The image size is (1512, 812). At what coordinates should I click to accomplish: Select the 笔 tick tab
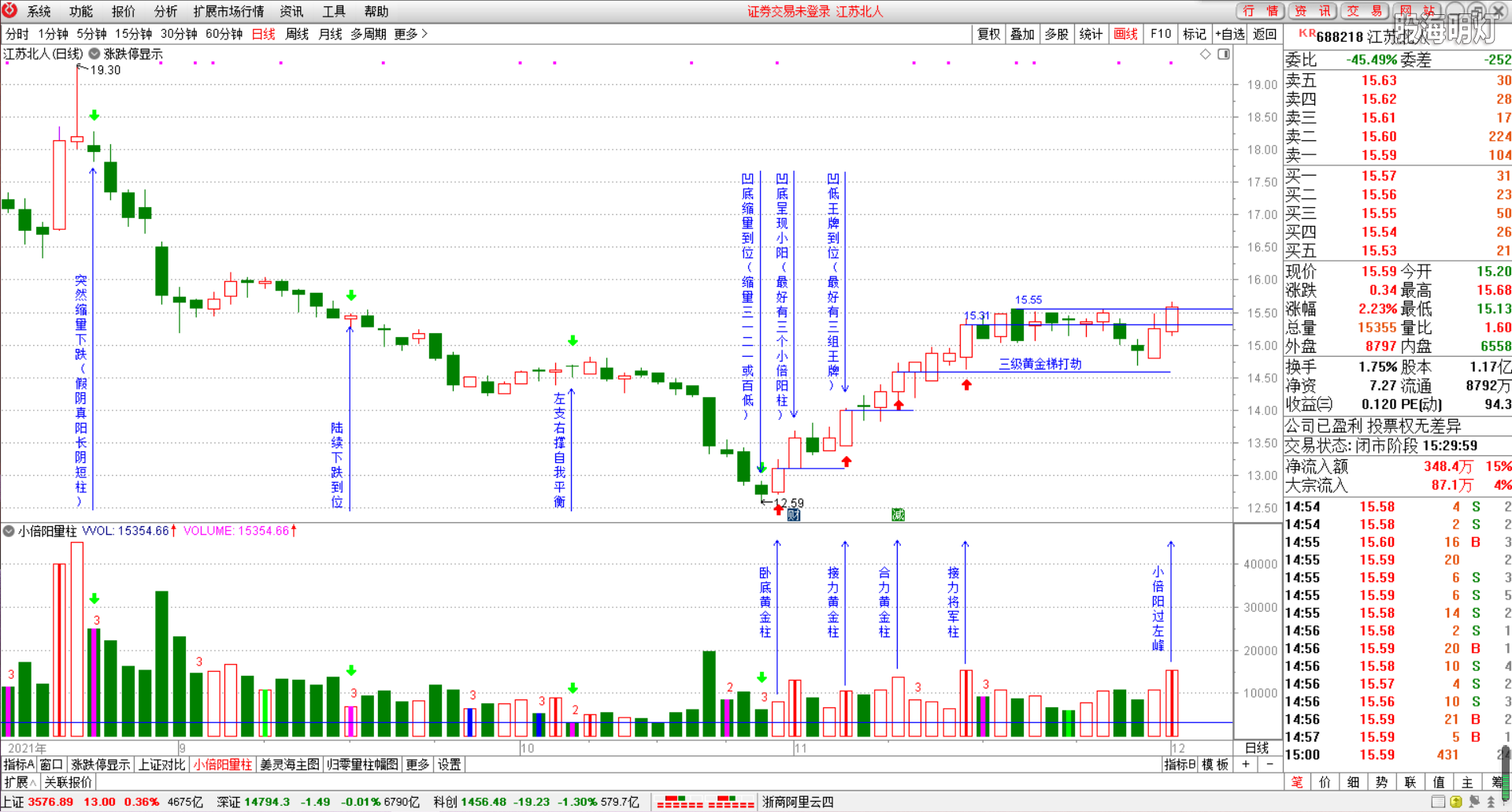point(1297,781)
